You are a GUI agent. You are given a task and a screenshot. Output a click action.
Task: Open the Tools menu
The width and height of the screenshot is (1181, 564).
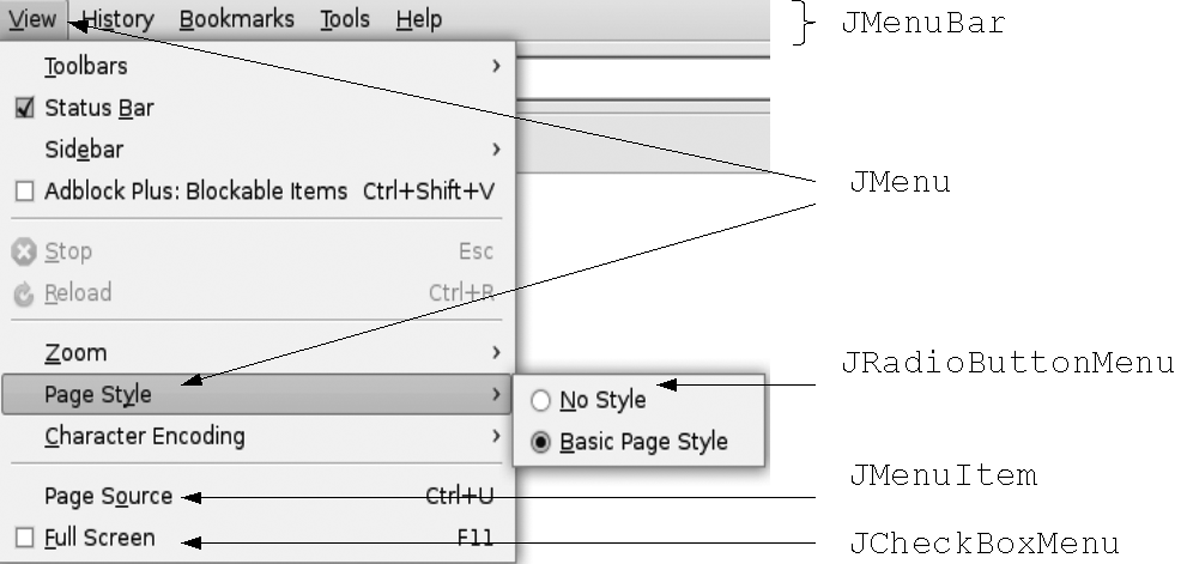click(345, 19)
